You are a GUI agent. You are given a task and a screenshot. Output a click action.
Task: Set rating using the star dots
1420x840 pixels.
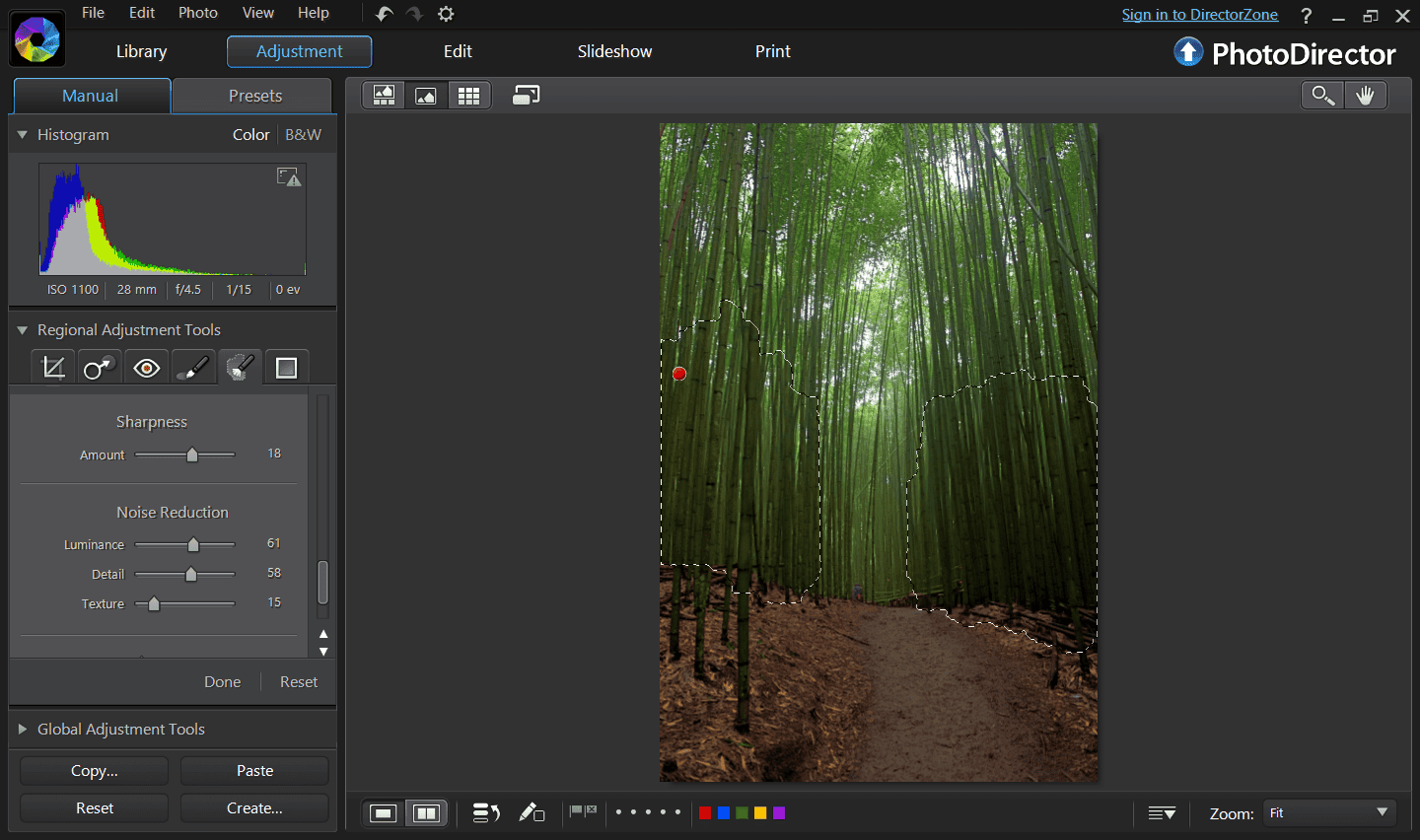point(648,812)
